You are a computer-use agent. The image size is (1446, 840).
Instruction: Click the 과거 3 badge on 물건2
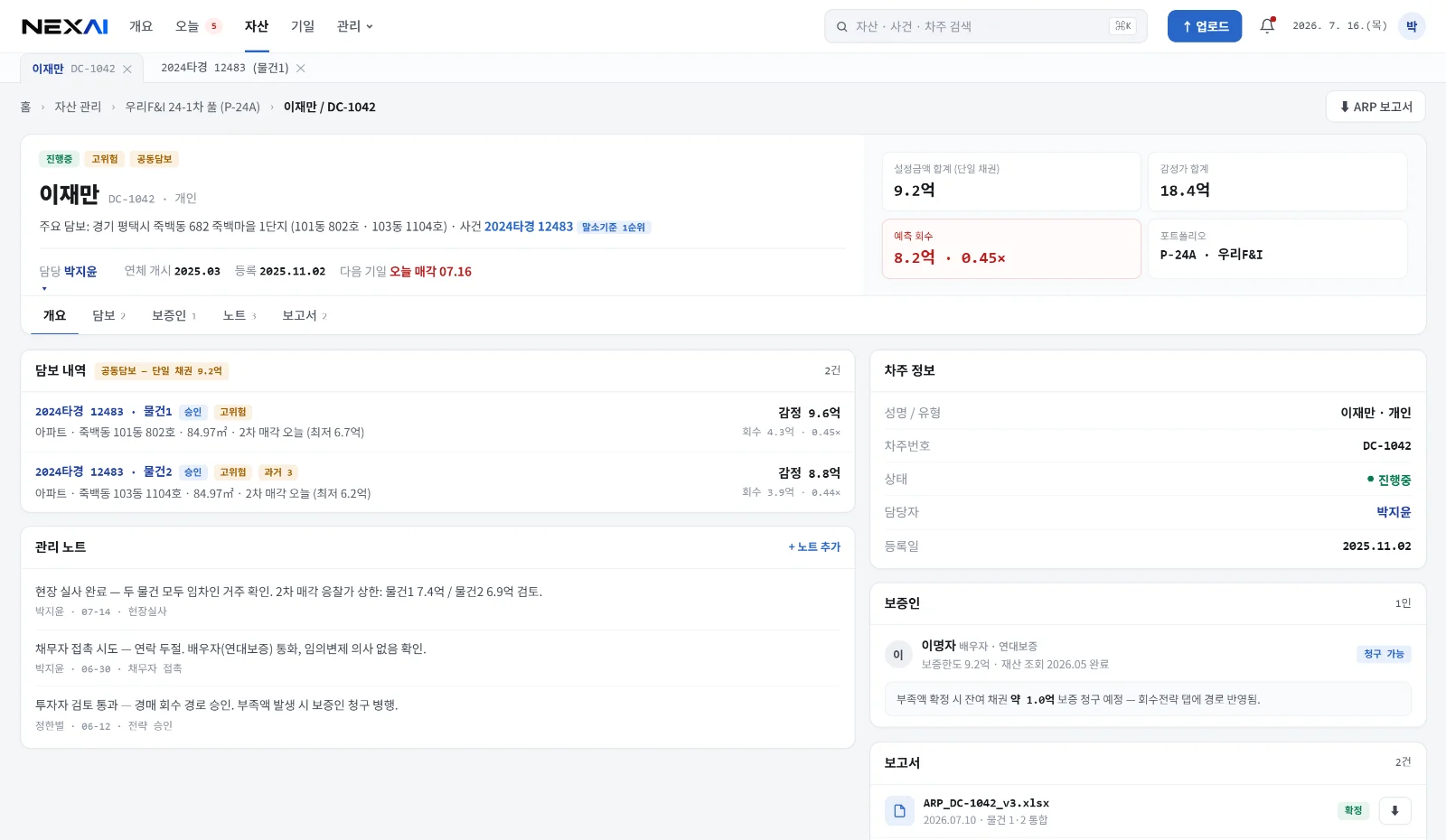(x=277, y=472)
